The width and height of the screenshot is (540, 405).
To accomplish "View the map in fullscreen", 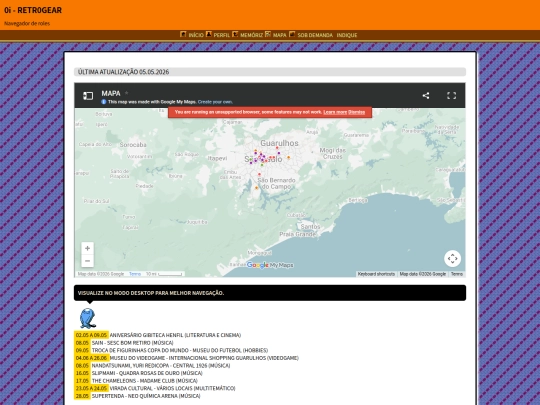I will point(451,95).
